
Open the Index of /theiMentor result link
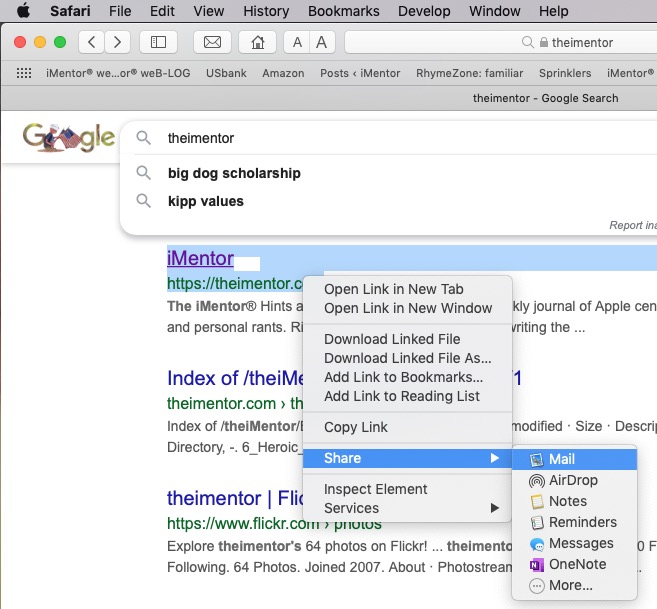[235, 378]
